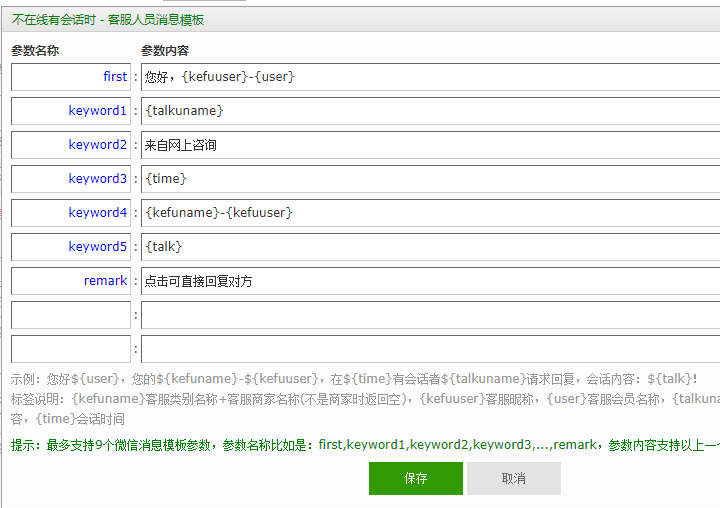Select the keyword5 parameter name field
720x508 pixels.
pyautogui.click(x=71, y=247)
